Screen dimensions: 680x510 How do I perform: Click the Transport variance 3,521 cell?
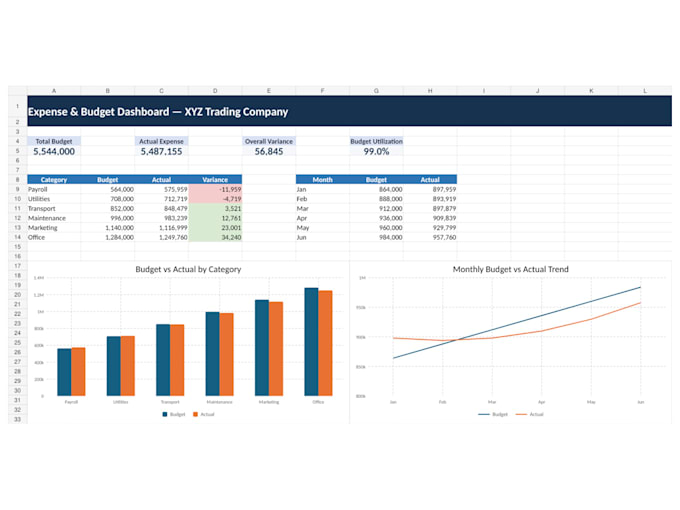215,209
